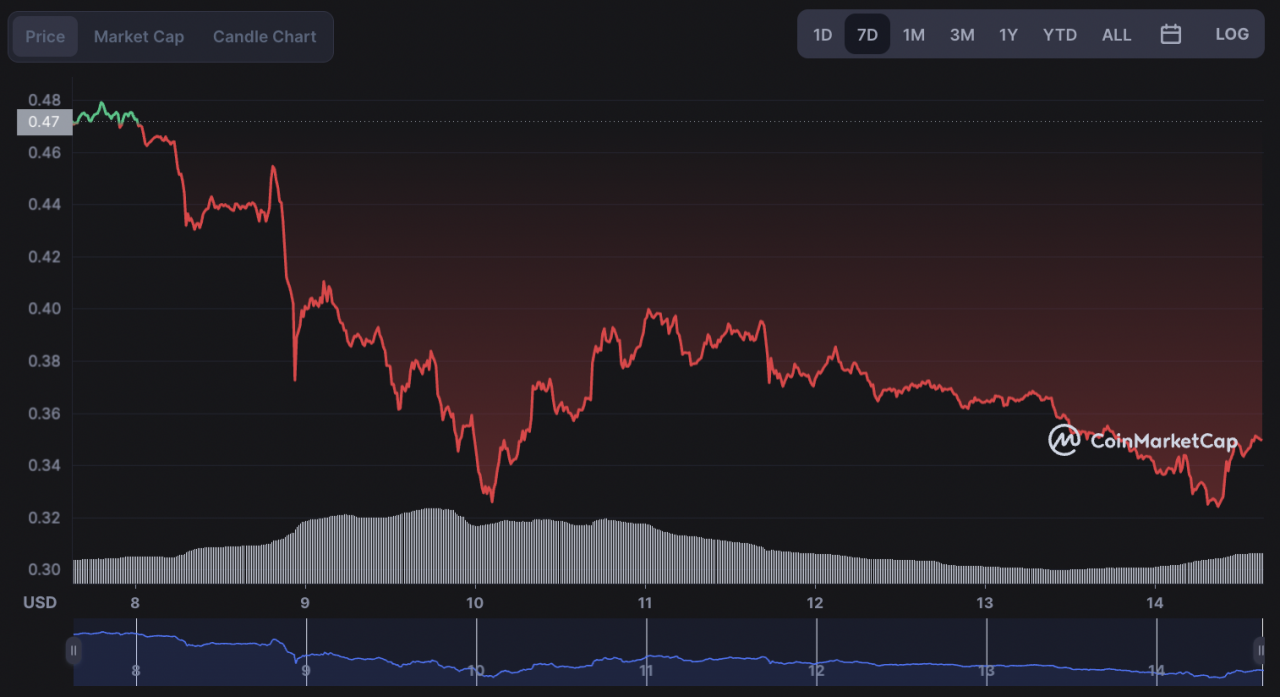The width and height of the screenshot is (1280, 697).
Task: Open the Candle Chart tab
Action: tap(264, 36)
